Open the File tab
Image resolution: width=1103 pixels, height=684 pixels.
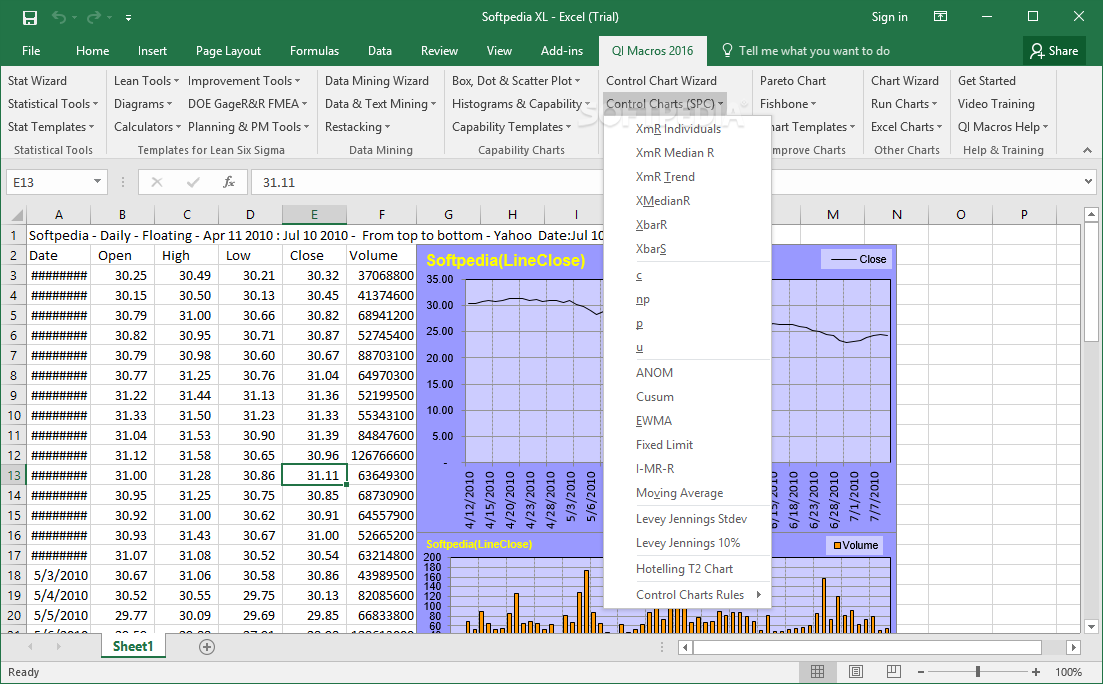[31, 51]
